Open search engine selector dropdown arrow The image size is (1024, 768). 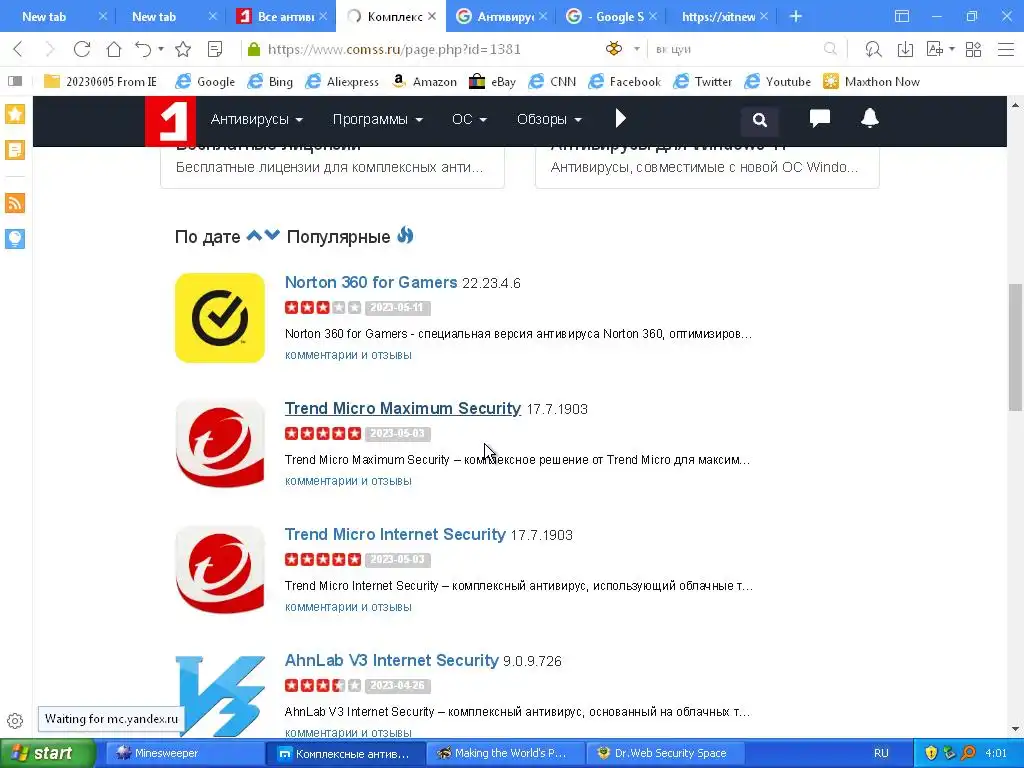[x=637, y=49]
